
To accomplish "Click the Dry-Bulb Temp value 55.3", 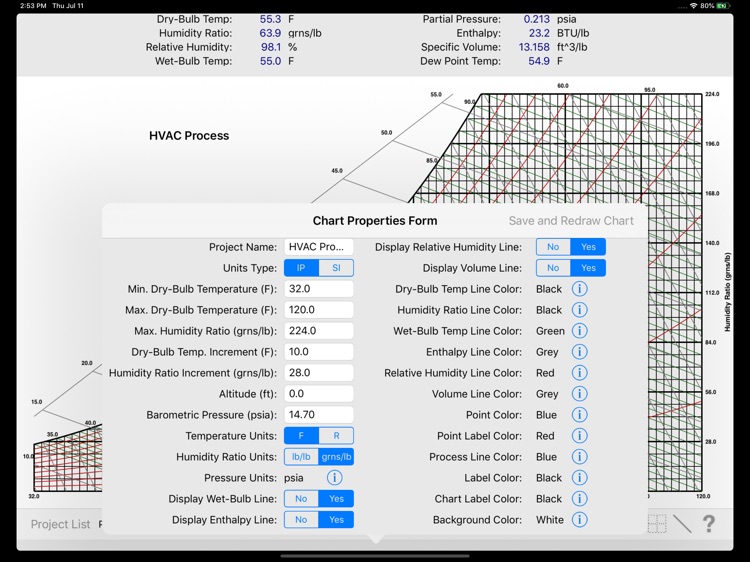I will [270, 19].
